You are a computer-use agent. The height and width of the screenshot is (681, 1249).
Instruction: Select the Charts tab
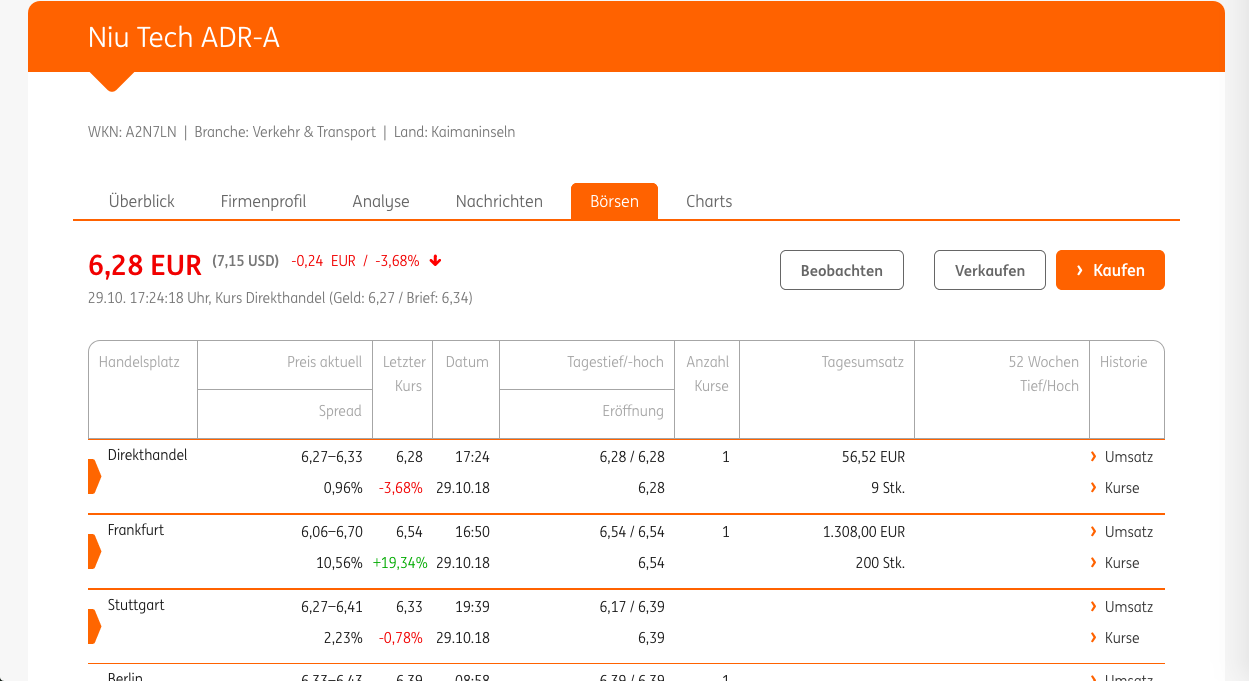[x=709, y=201]
